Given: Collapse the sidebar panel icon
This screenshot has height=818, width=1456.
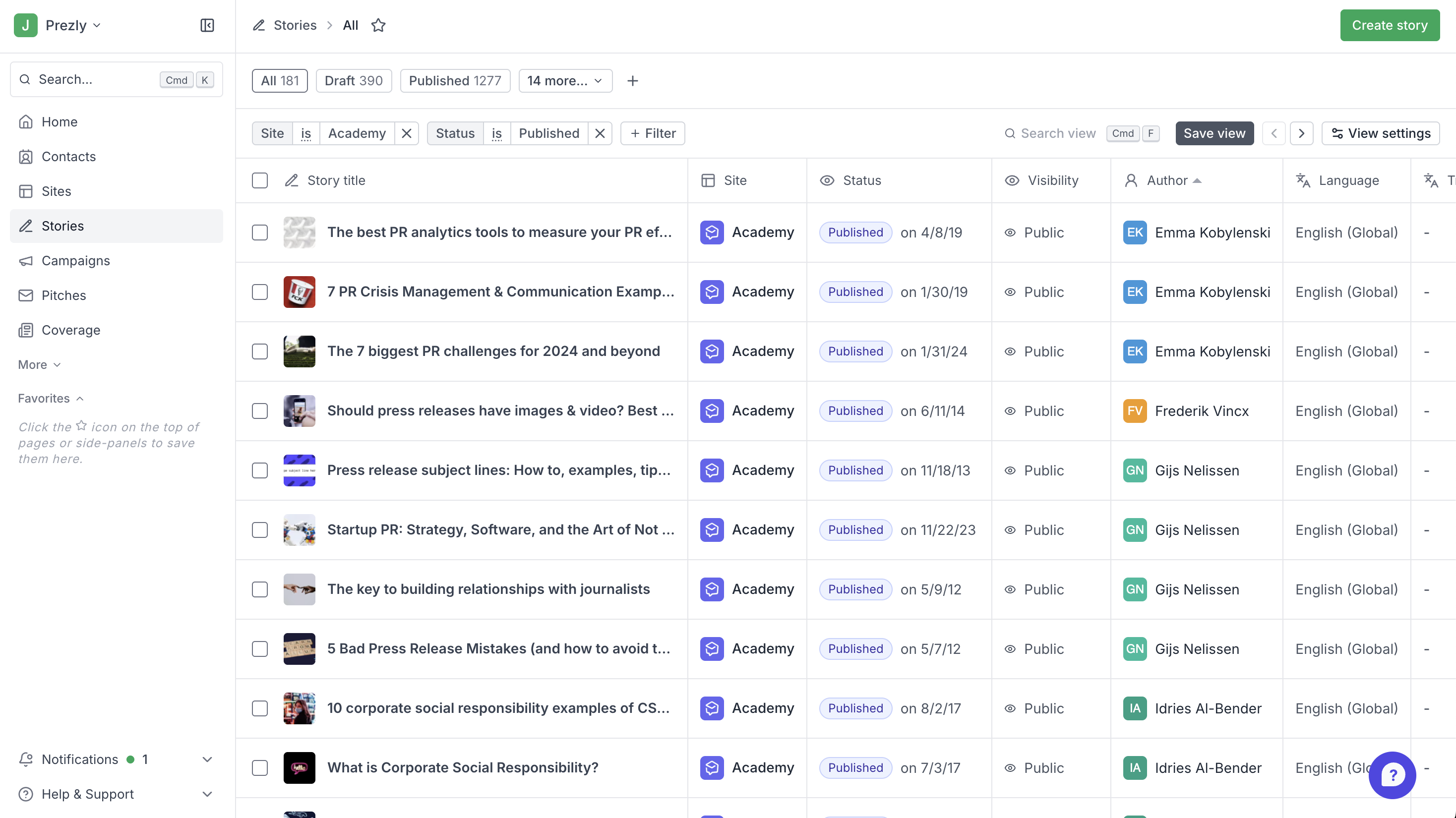Looking at the screenshot, I should pos(207,25).
